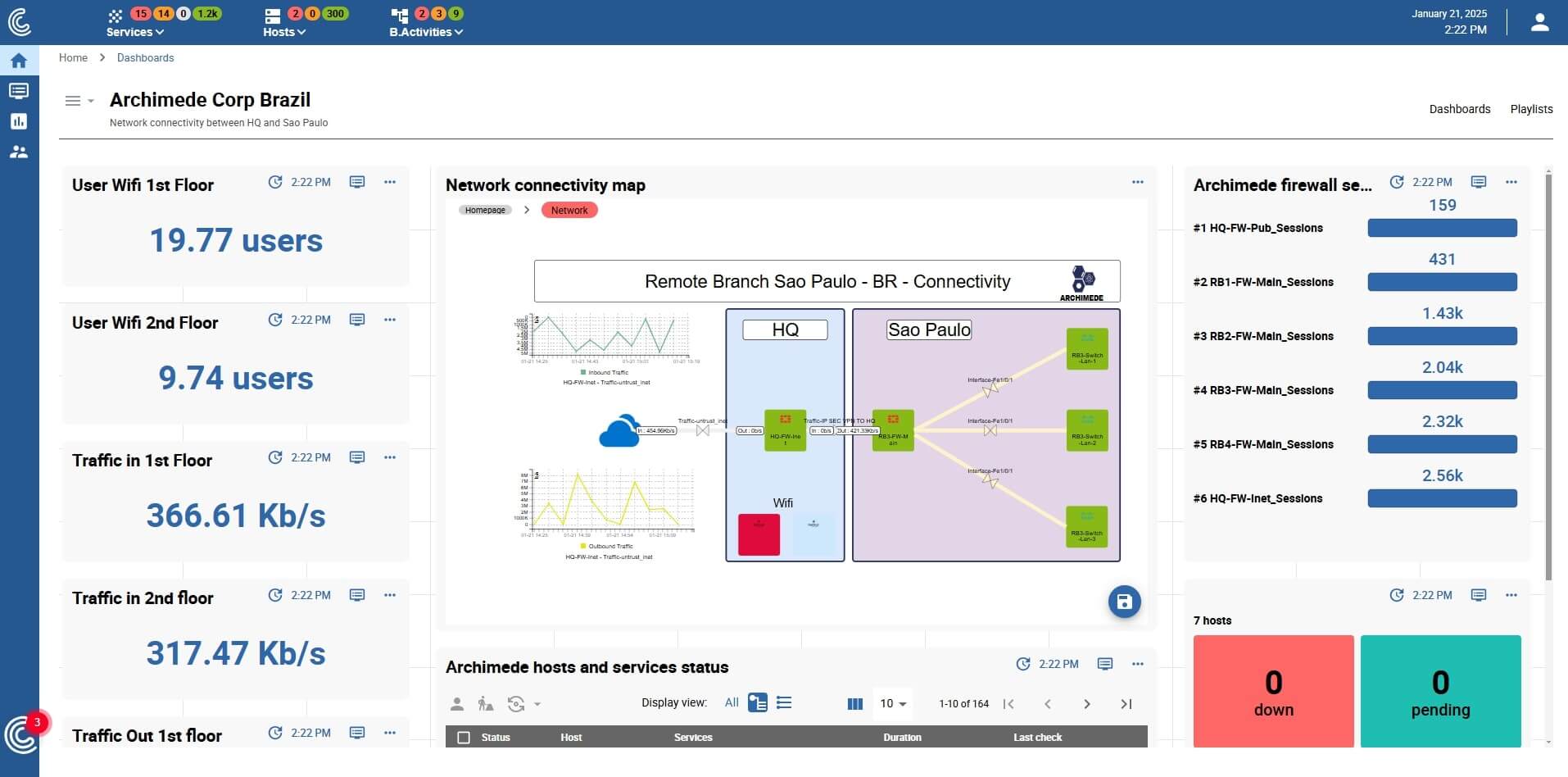Viewport: 1568px width, 777px height.
Task: Click the red Wifi box in HQ
Action: click(759, 534)
